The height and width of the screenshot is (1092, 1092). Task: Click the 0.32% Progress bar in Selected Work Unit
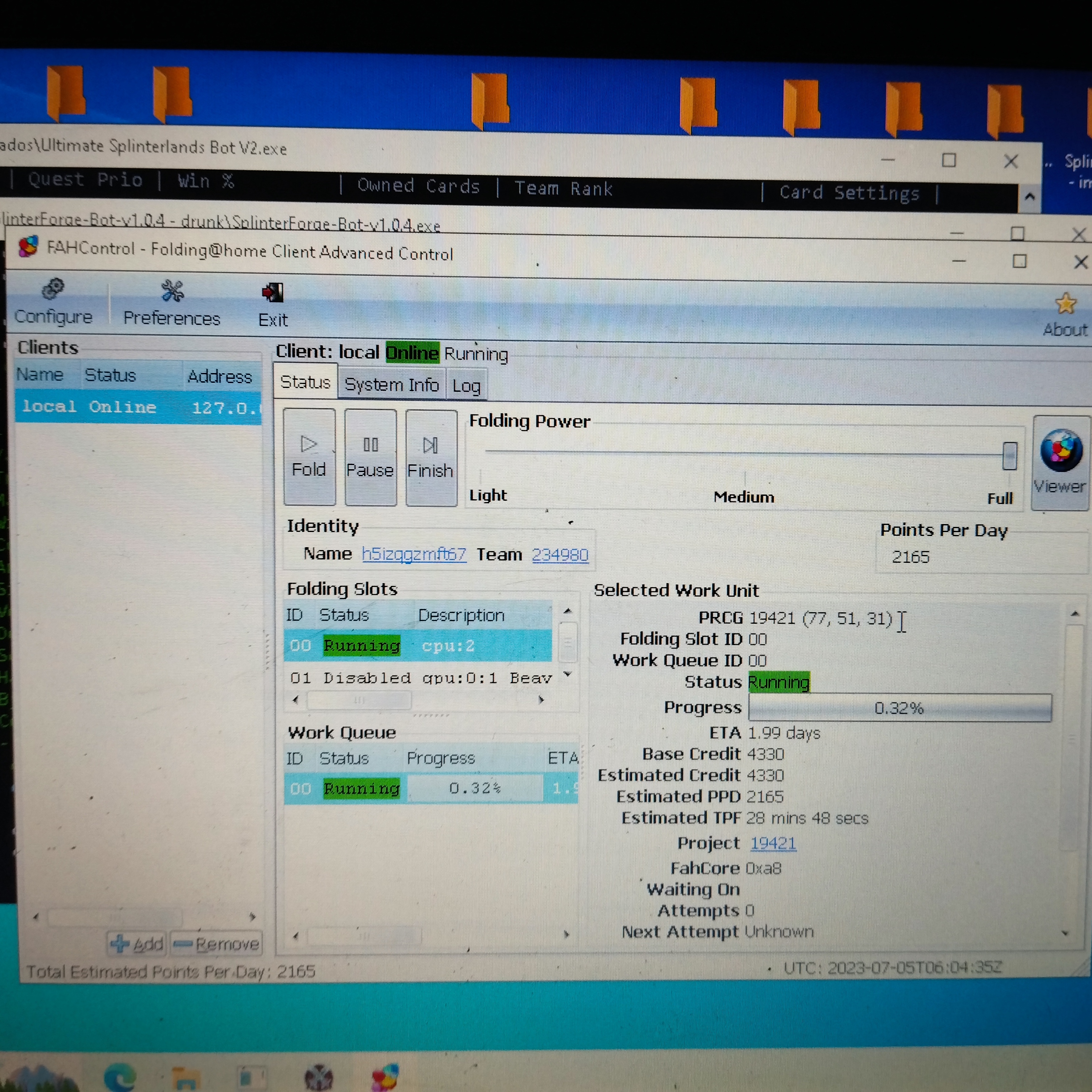click(x=900, y=708)
